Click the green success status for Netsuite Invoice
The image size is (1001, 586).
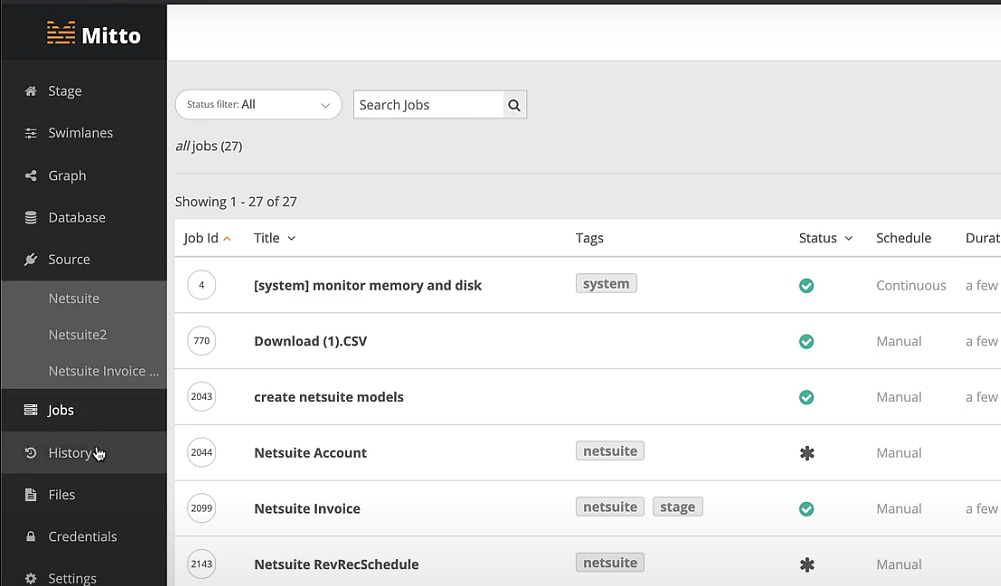click(806, 509)
